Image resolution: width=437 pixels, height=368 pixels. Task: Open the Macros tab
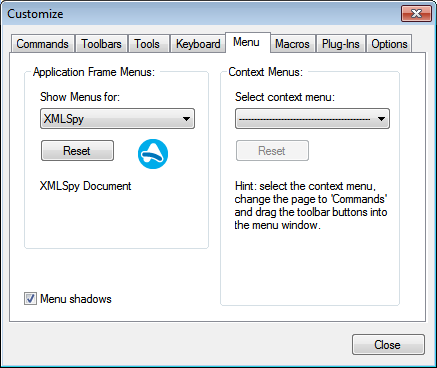(292, 44)
